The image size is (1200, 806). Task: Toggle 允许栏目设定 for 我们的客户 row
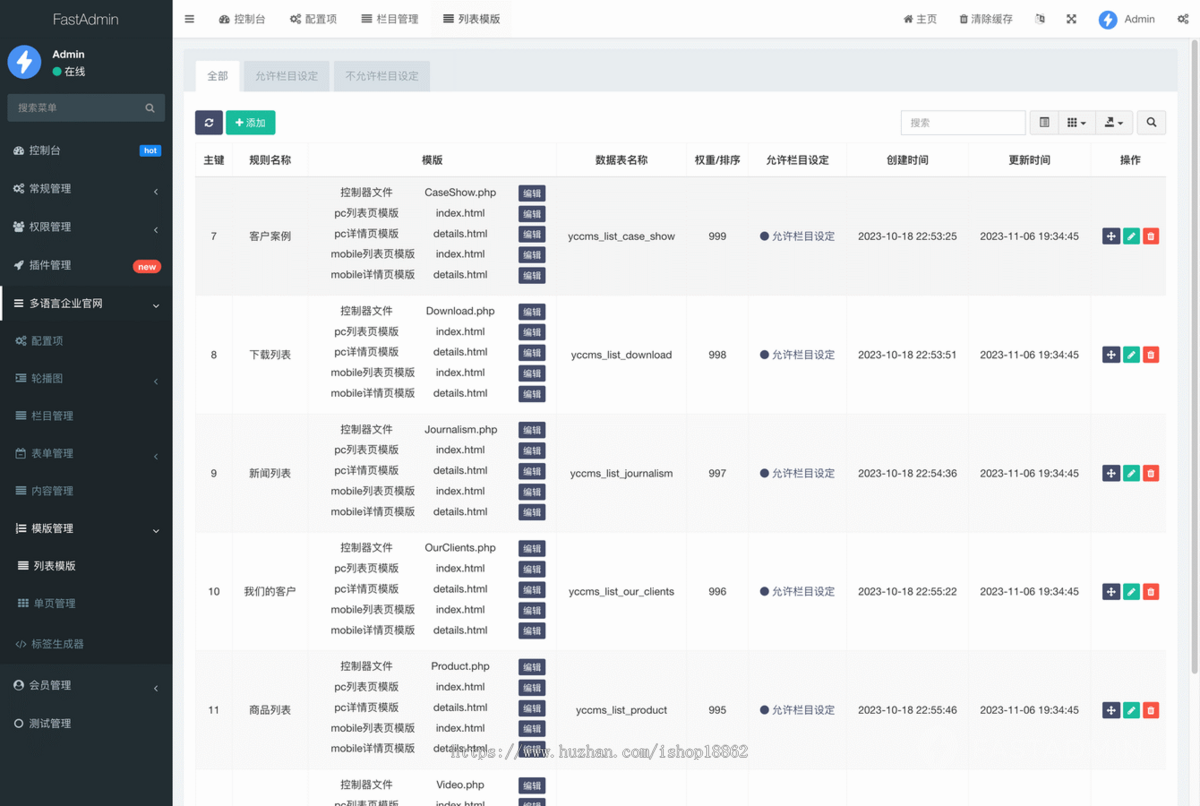coord(797,591)
